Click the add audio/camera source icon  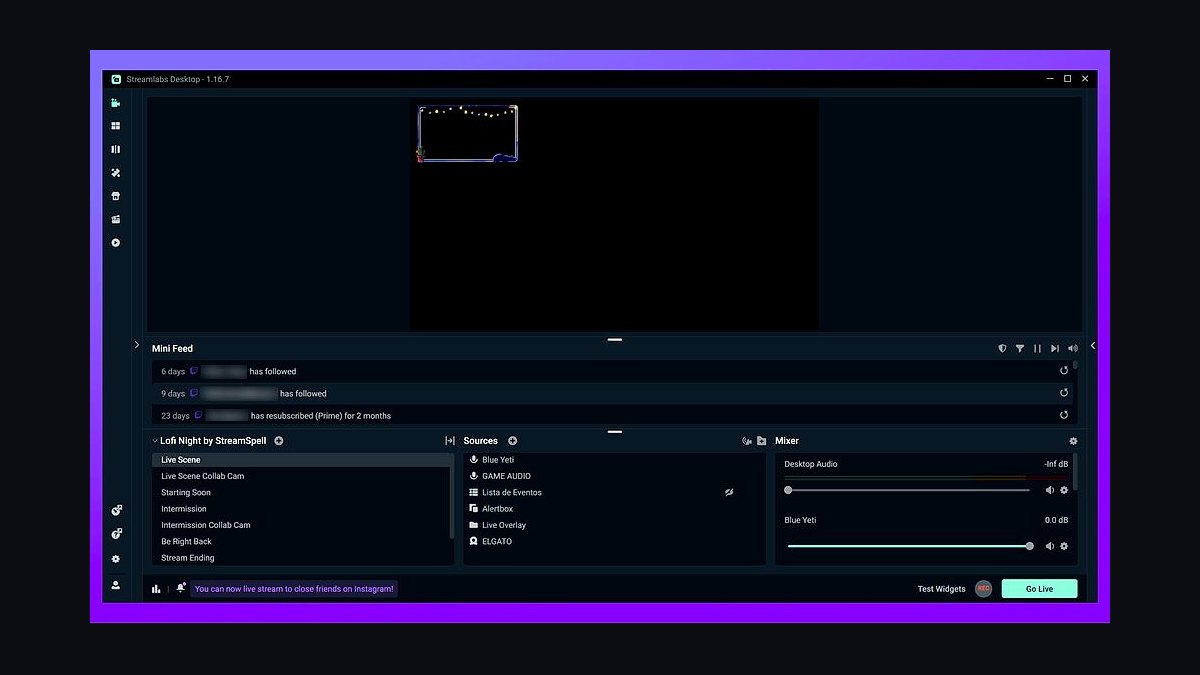coord(746,441)
